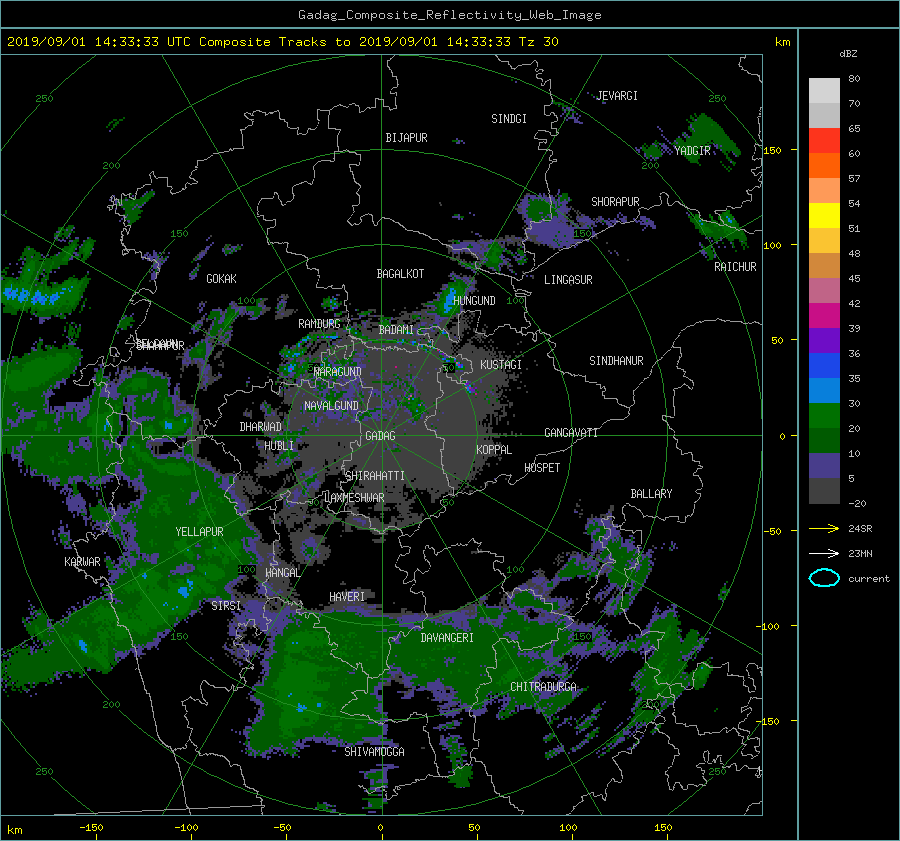Click the NARAGUND city label
This screenshot has width=900, height=841.
point(337,372)
